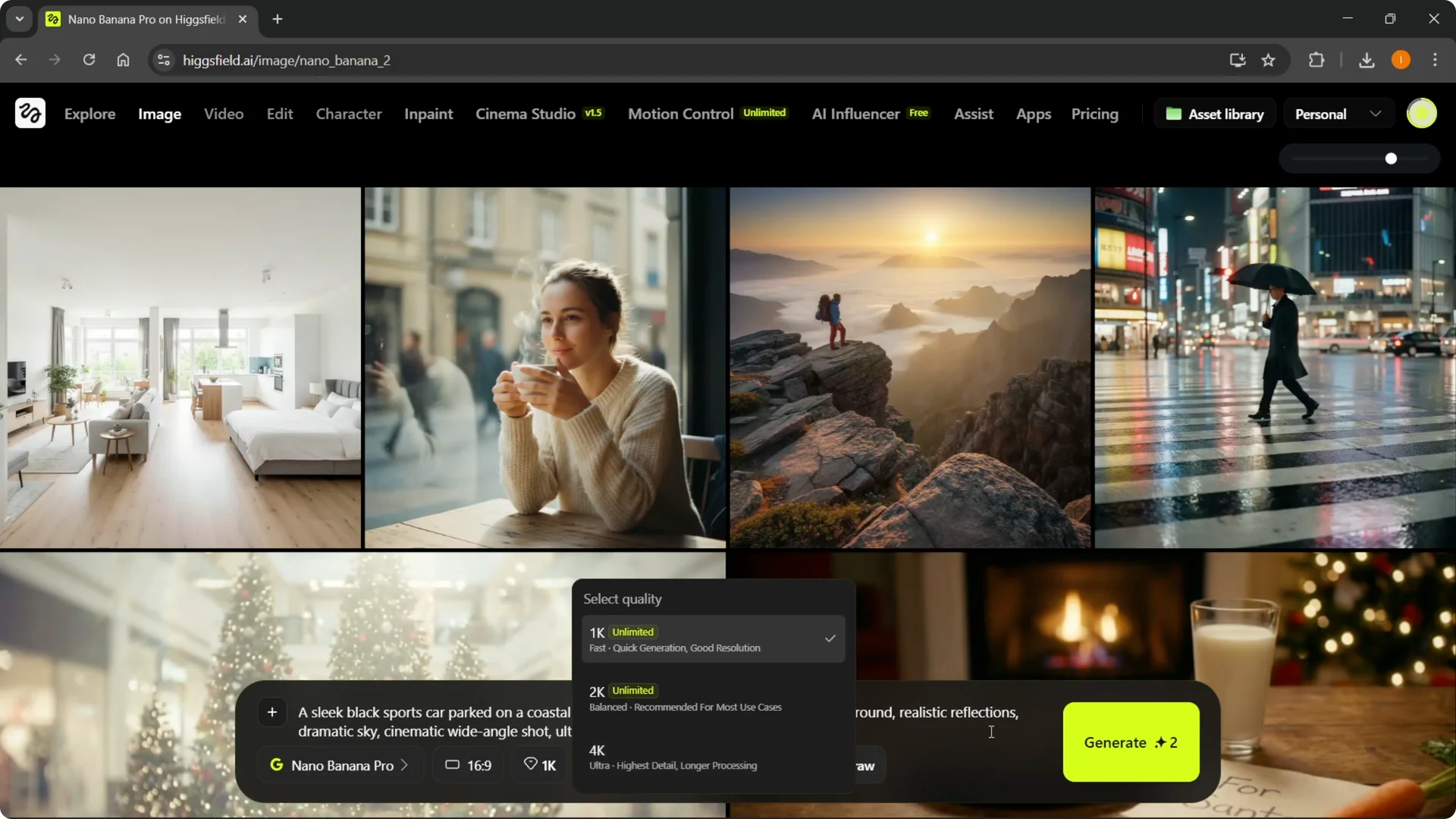This screenshot has width=1456, height=819.
Task: Switch to the Video section
Action: point(223,114)
